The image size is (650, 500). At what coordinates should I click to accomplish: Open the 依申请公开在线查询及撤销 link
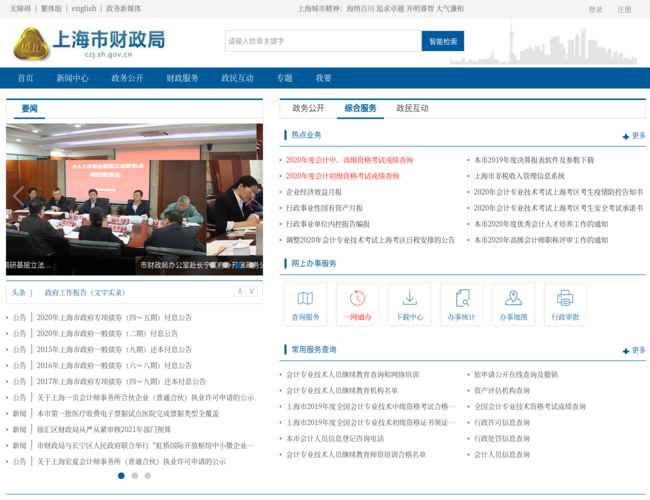(516, 375)
